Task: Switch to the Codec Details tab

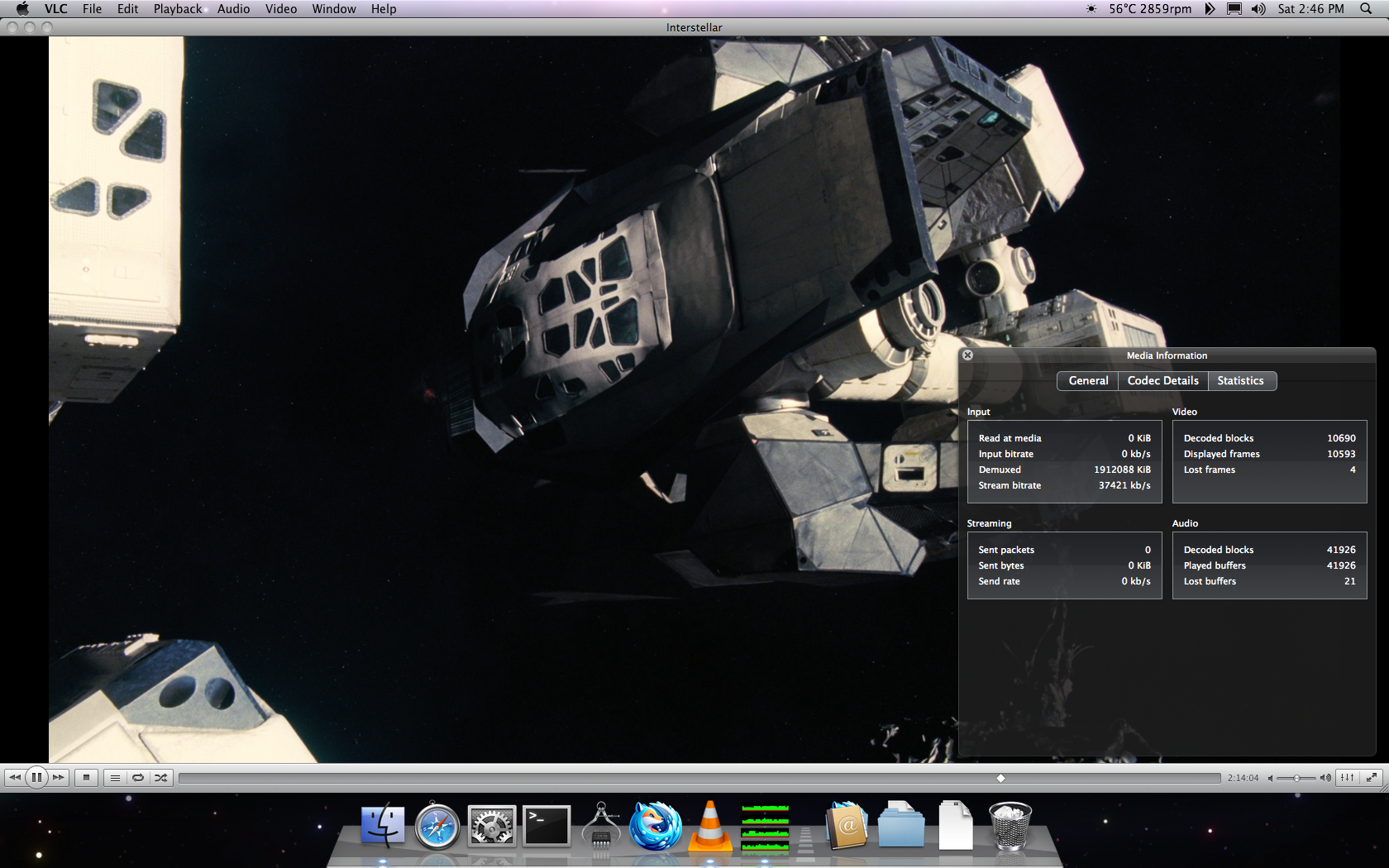Action: (1162, 381)
